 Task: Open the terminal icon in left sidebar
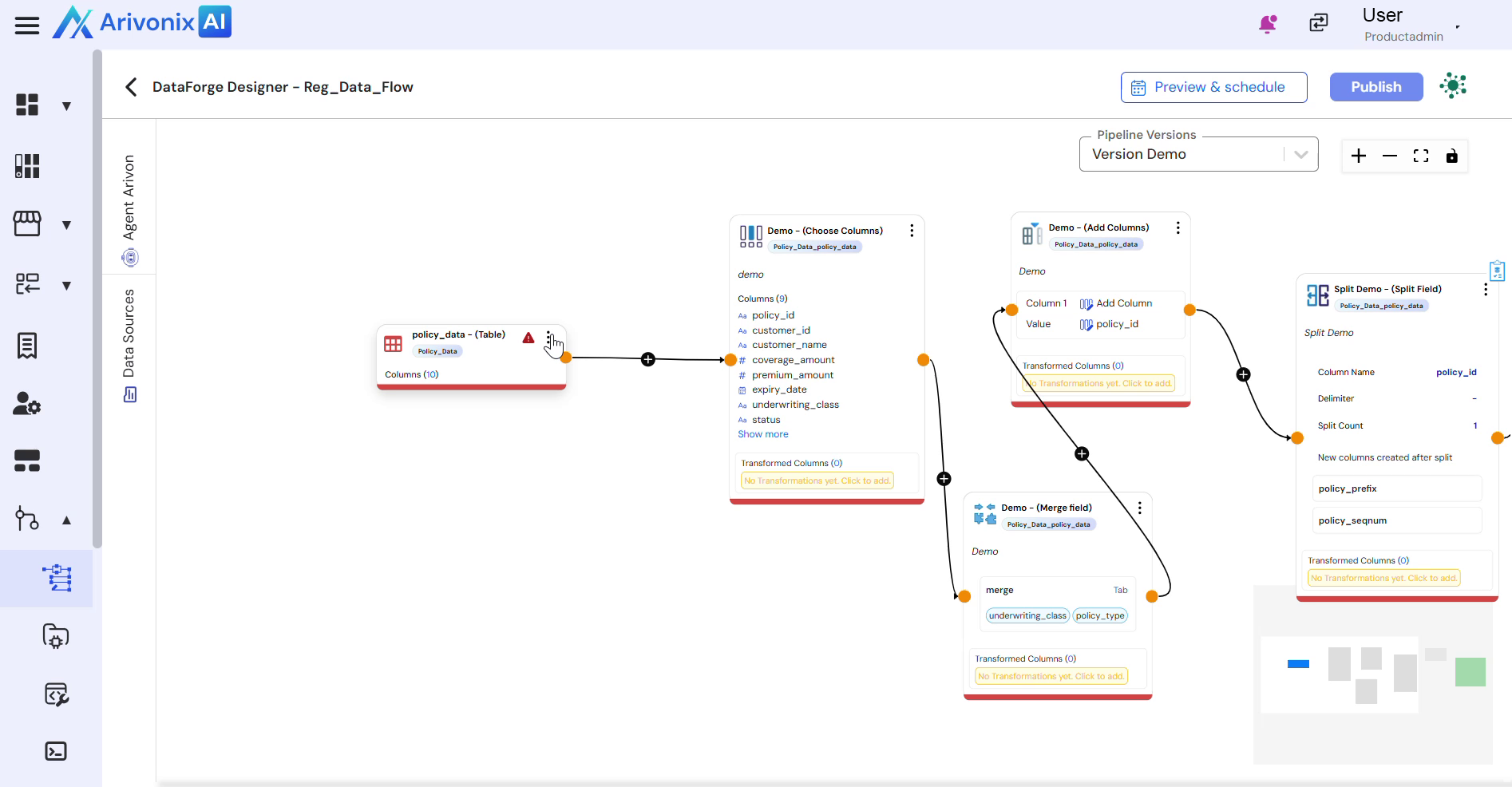click(56, 751)
